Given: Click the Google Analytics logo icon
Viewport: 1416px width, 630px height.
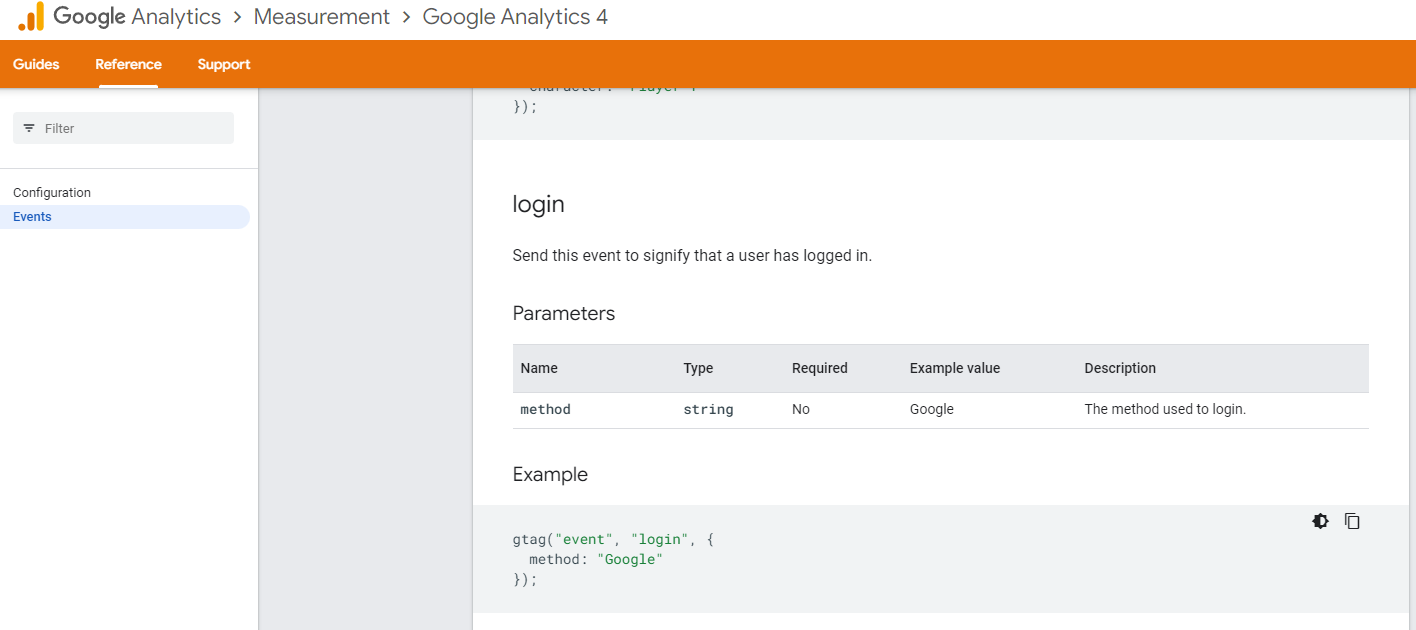Looking at the screenshot, I should (31, 17).
